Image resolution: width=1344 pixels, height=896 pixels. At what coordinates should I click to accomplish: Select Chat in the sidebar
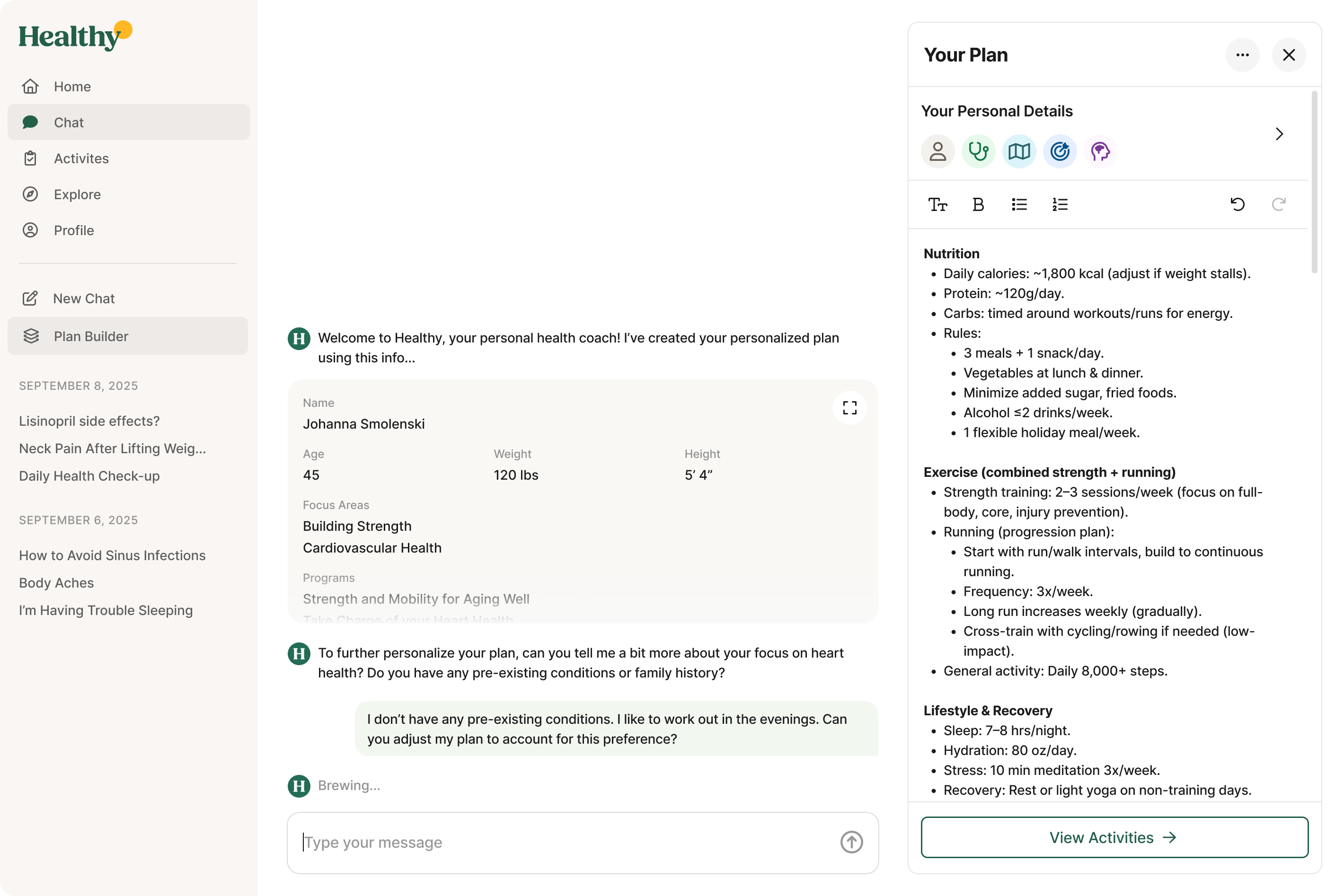[x=129, y=122]
